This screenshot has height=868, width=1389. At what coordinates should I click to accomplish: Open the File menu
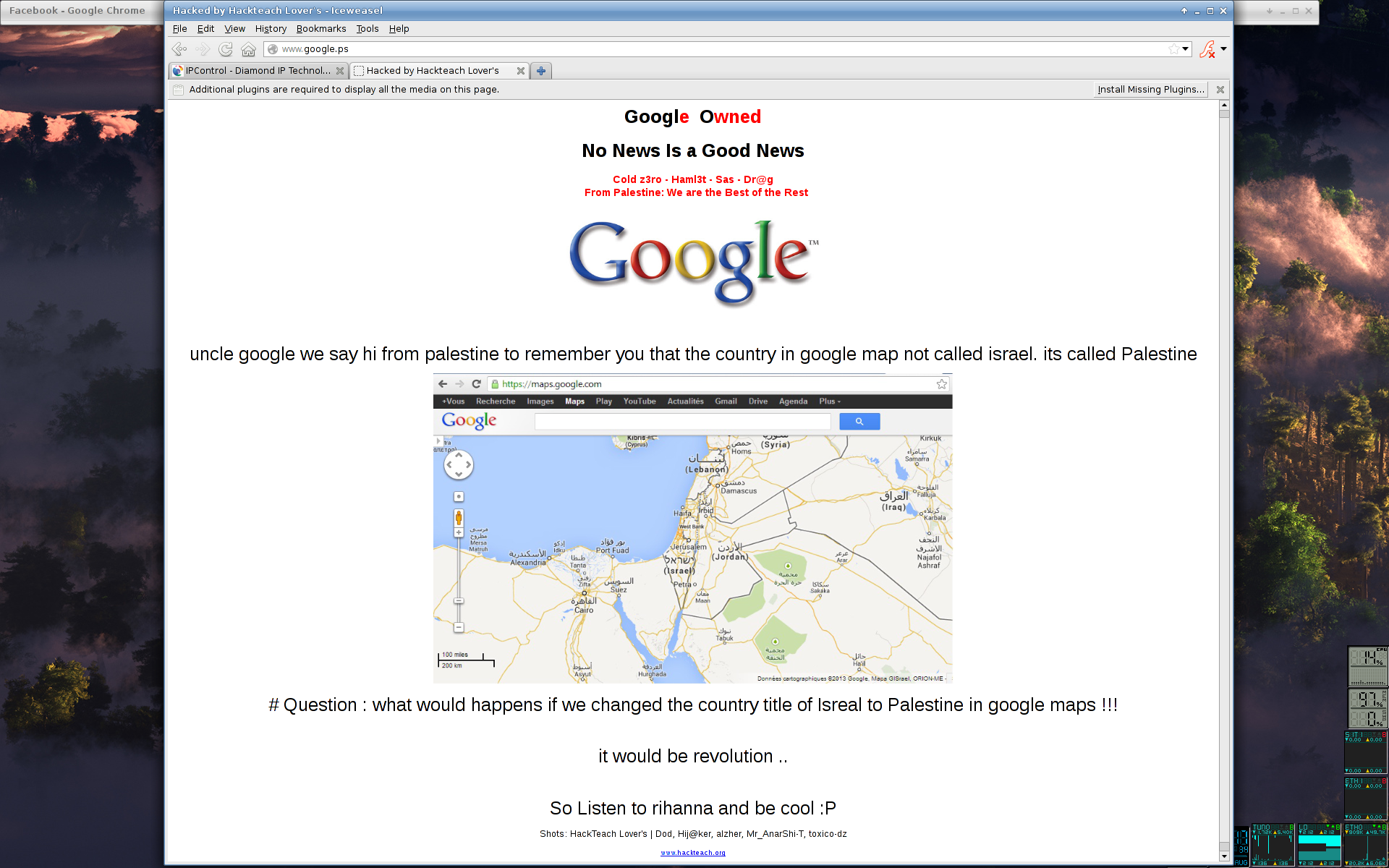[x=180, y=29]
